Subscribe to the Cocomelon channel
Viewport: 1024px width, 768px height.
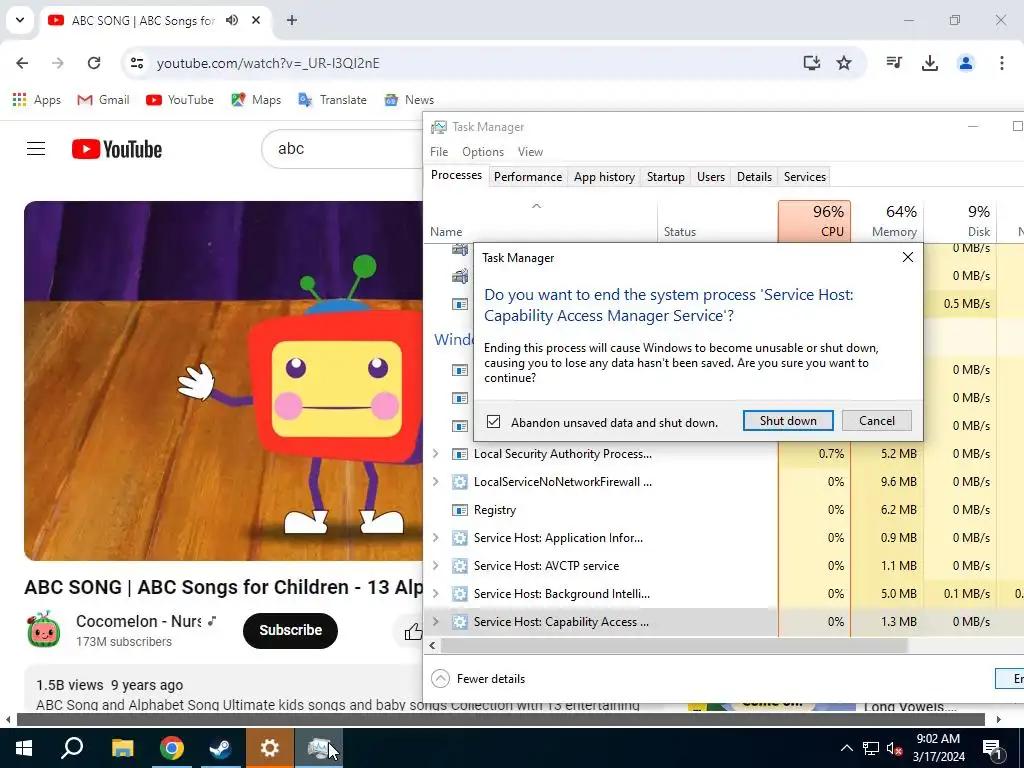coord(291,630)
